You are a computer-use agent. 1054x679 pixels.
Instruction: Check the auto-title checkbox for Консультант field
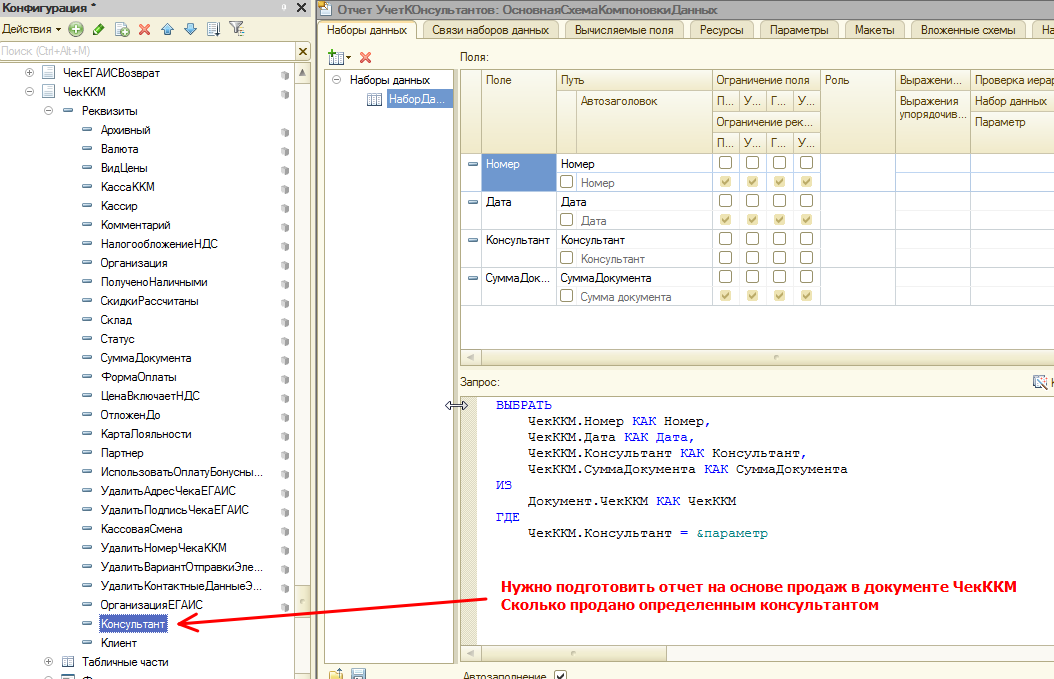point(567,259)
